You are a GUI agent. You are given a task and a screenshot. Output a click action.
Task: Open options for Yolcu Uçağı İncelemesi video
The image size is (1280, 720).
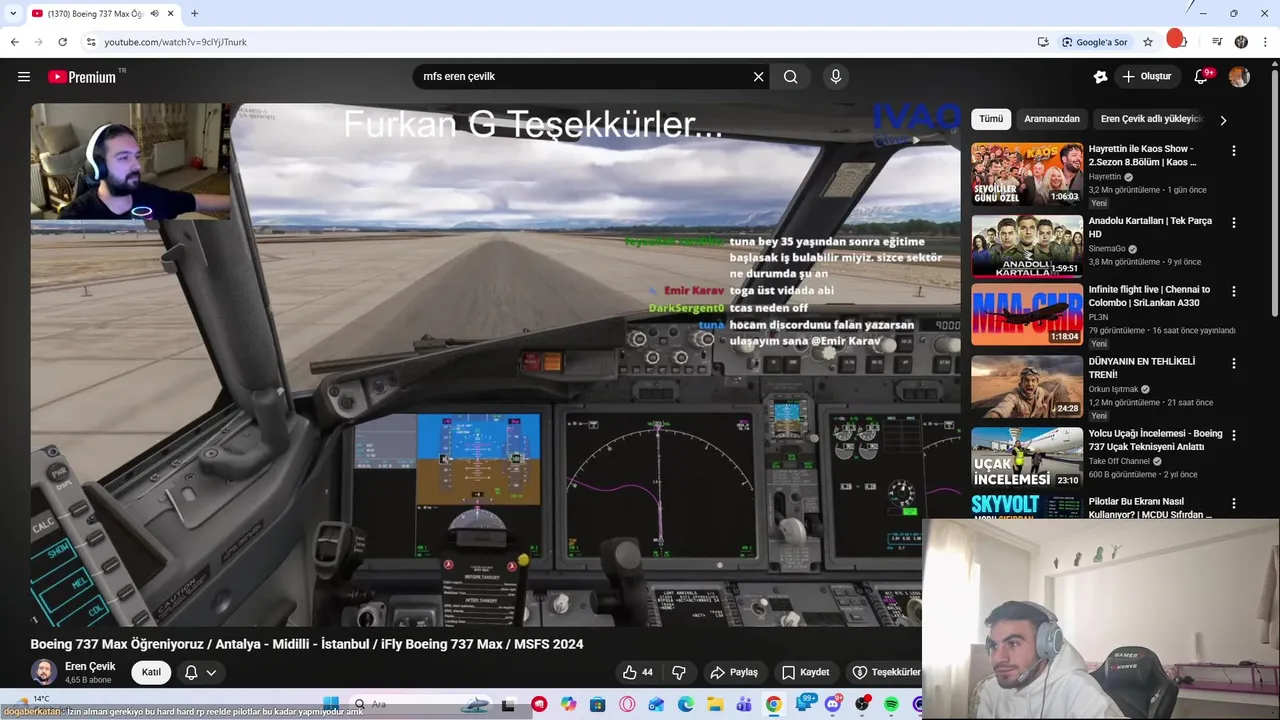coord(1234,436)
